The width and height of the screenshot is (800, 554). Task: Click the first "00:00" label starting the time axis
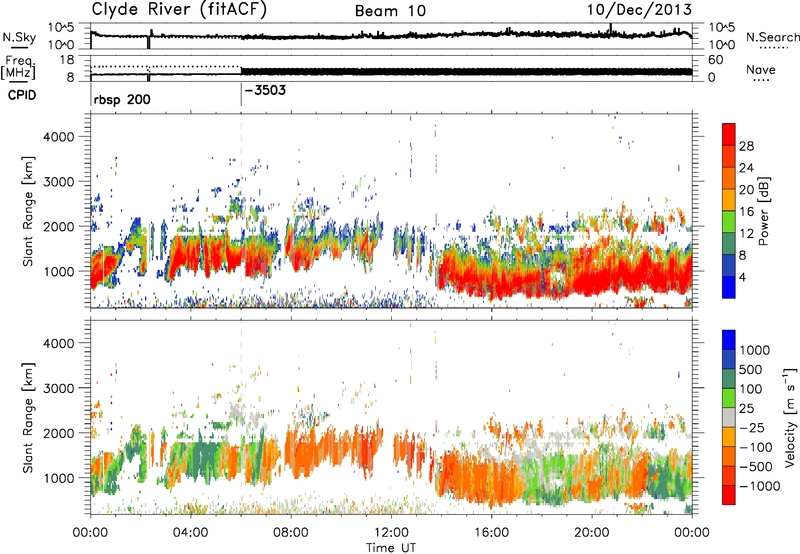pos(90,533)
